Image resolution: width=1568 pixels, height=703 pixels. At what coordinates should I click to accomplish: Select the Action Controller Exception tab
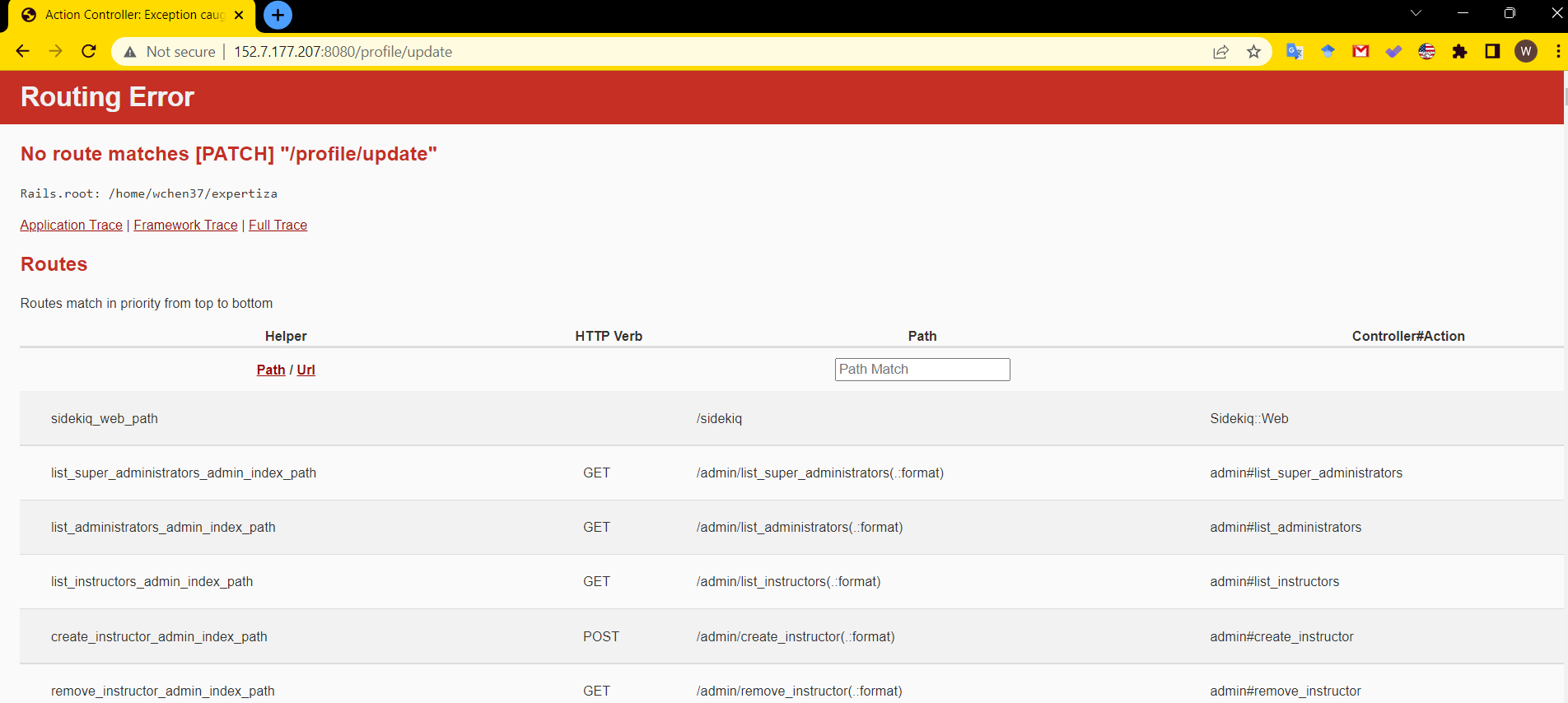pos(132,15)
